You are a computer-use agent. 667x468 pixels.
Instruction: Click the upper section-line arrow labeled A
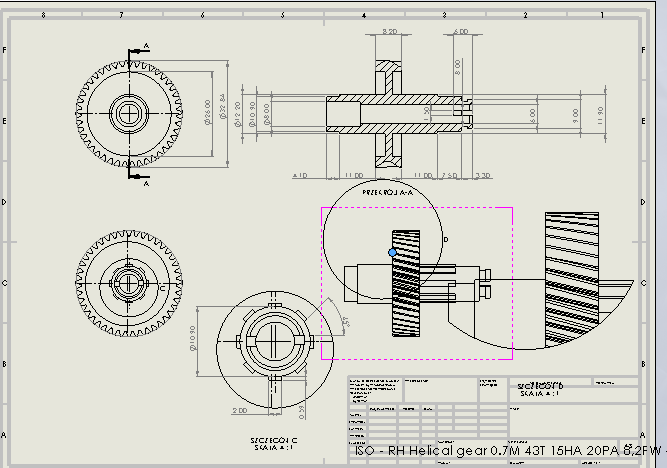tap(139, 50)
